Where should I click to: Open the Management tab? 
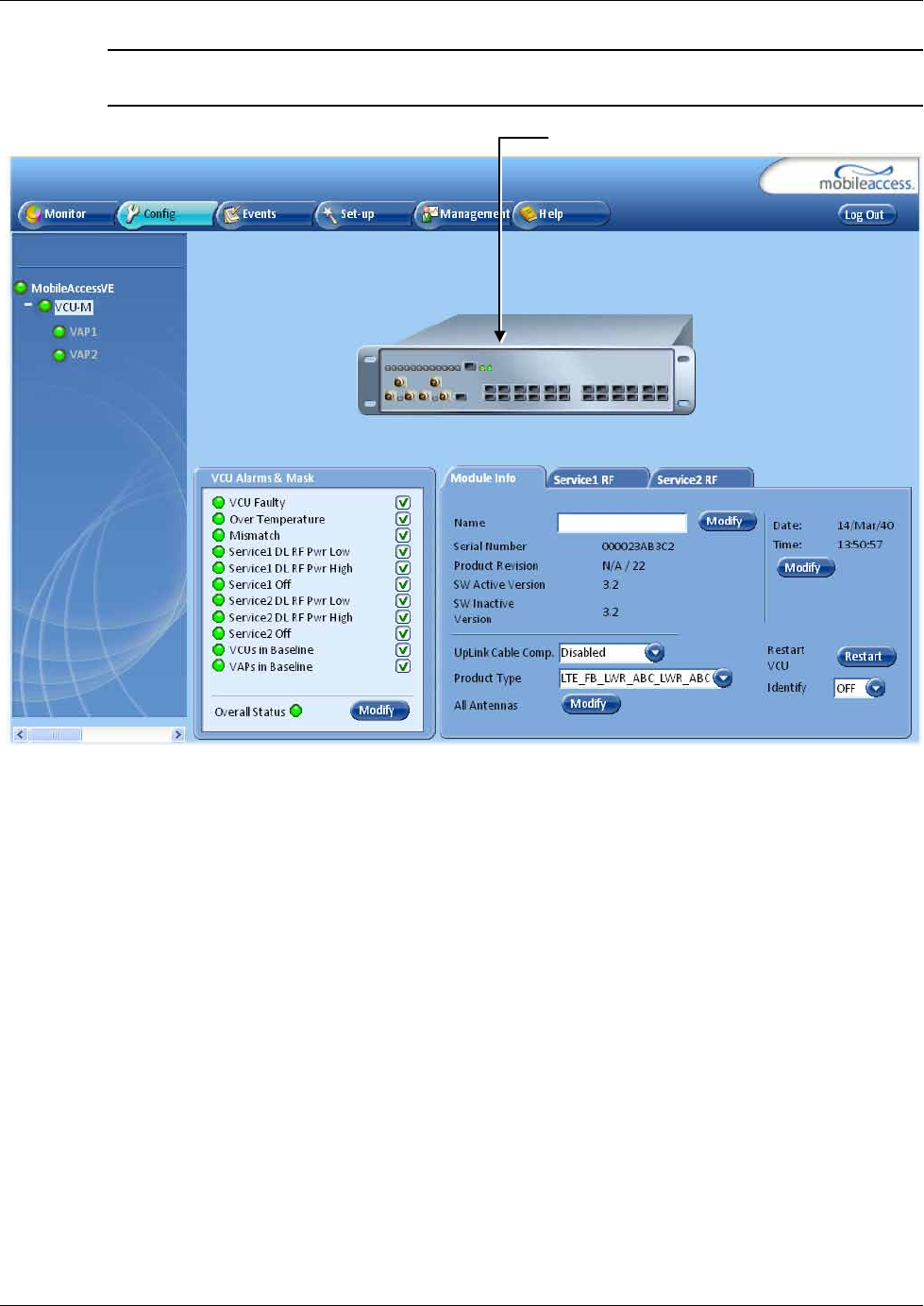[x=463, y=214]
